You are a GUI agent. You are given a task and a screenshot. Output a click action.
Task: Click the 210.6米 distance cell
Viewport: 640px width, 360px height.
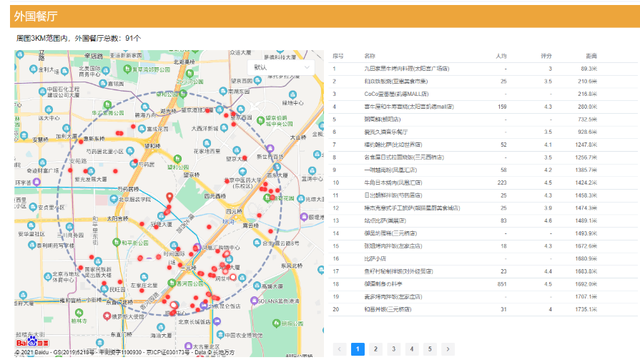click(587, 81)
